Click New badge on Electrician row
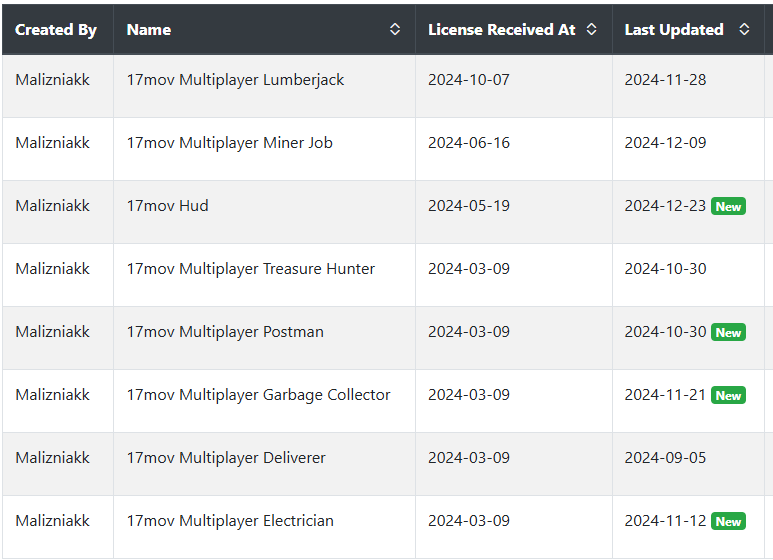This screenshot has height=560, width=773. [728, 522]
